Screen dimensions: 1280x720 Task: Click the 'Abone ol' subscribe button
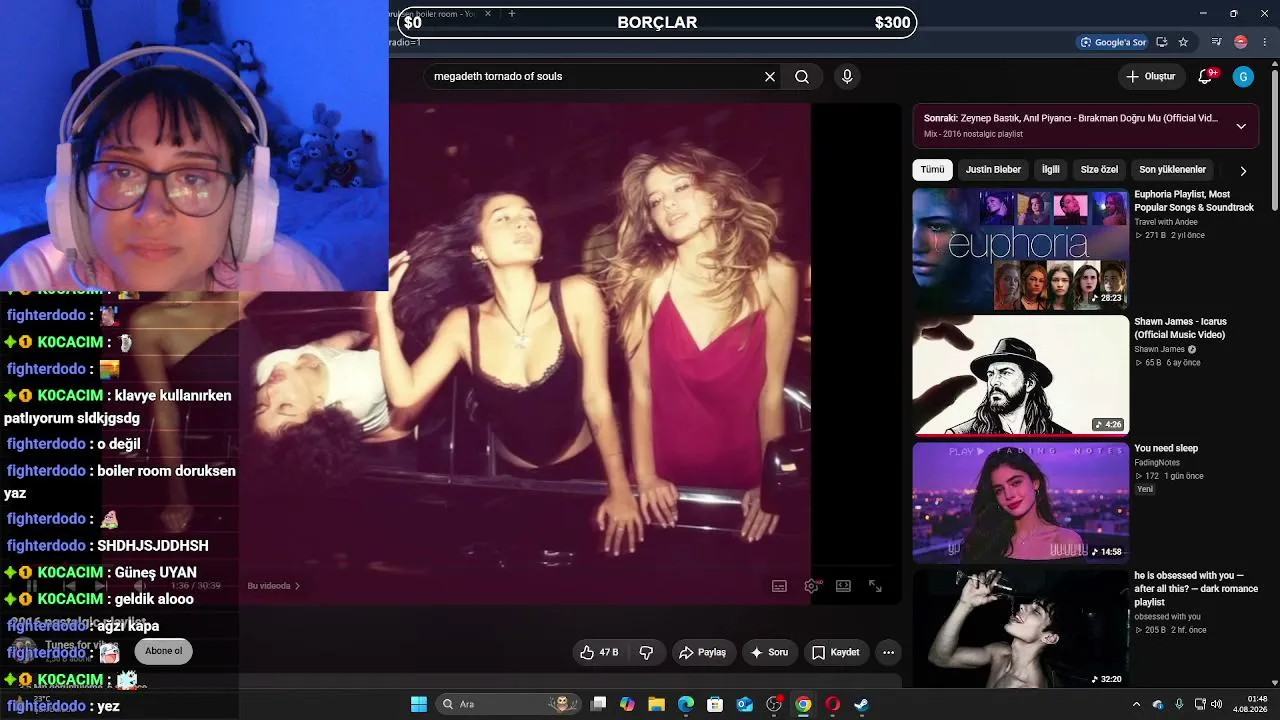point(164,651)
